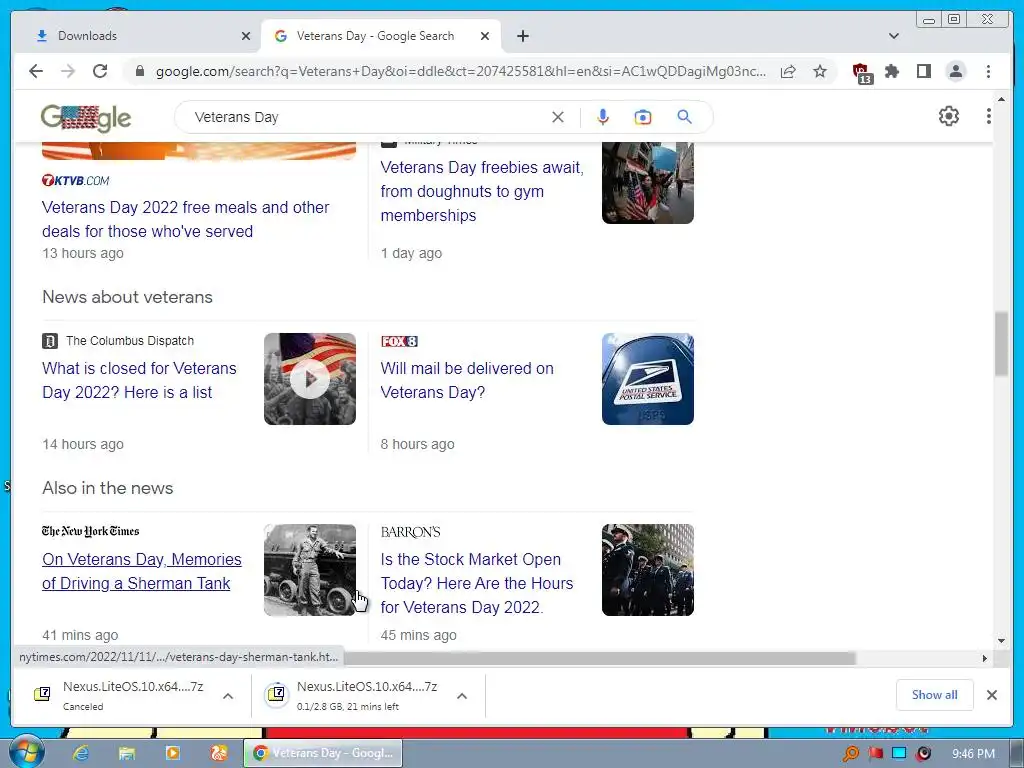Toggle the Chrome side panel

(x=923, y=71)
